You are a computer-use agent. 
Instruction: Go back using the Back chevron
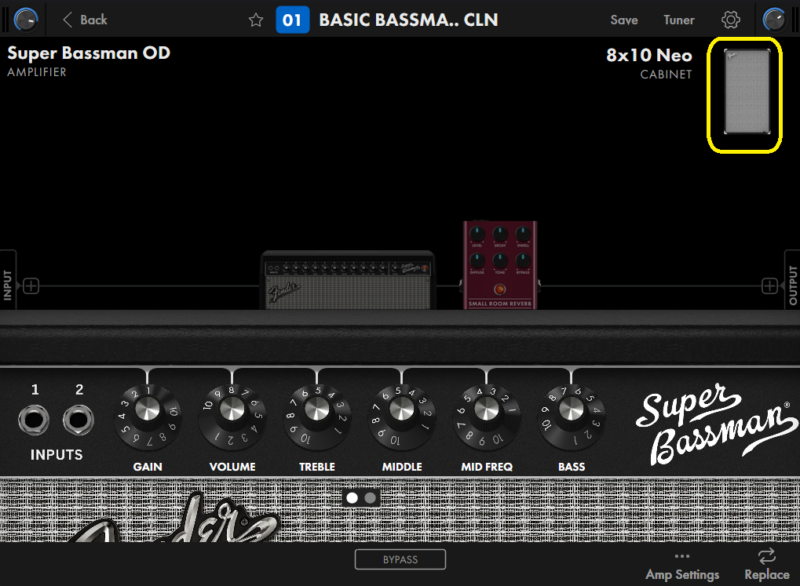(68, 20)
